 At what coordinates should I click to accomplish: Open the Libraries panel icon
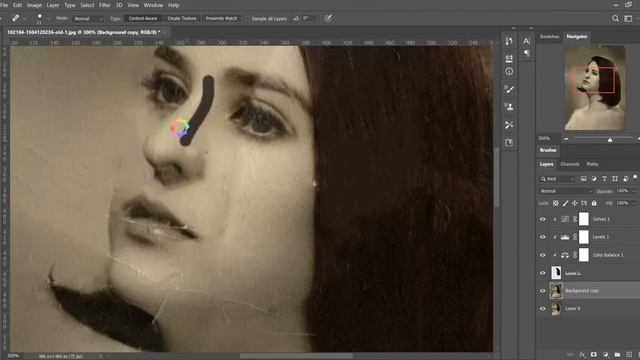(509, 142)
